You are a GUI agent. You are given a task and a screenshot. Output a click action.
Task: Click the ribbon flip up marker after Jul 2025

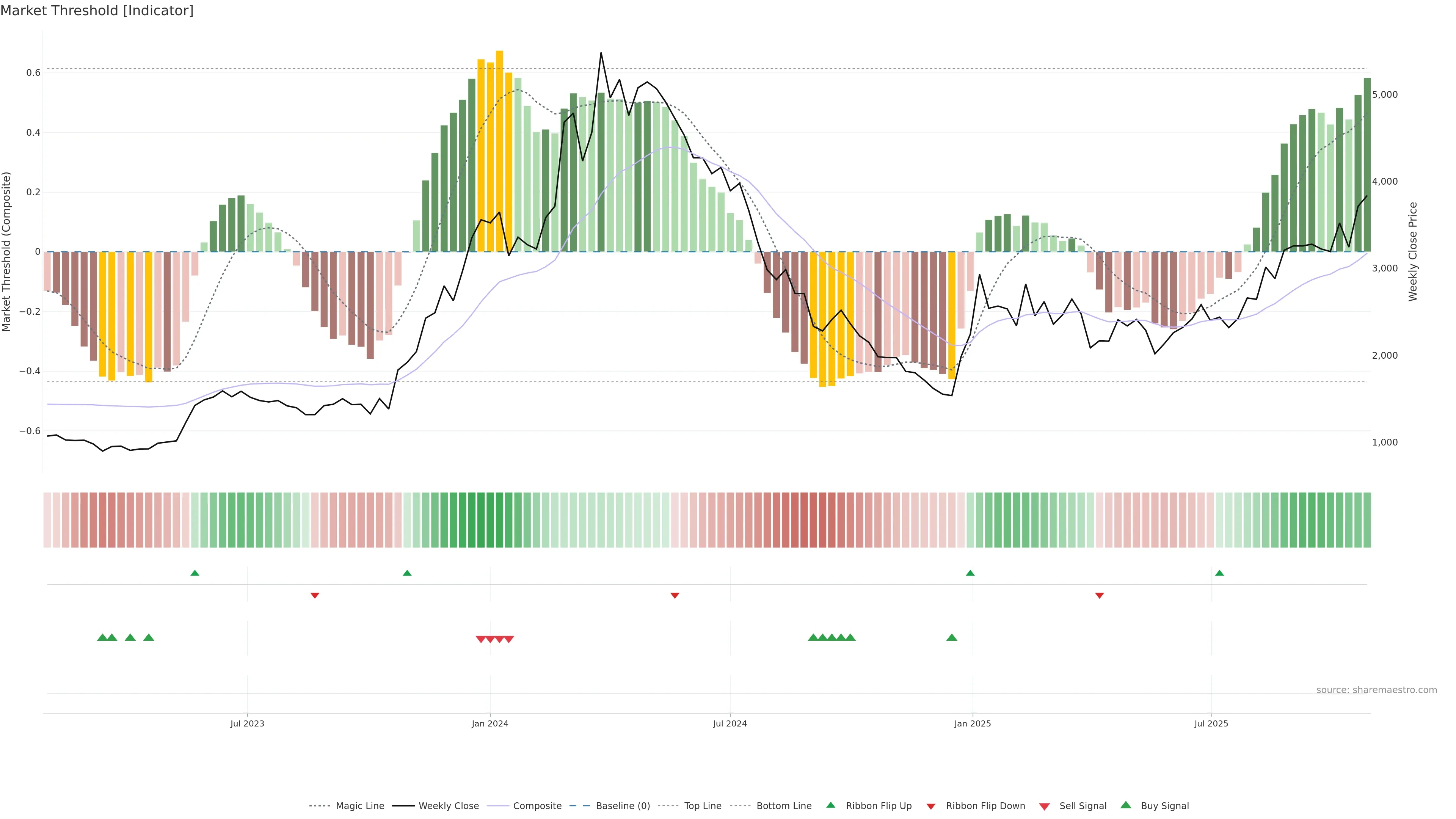pos(1219,573)
